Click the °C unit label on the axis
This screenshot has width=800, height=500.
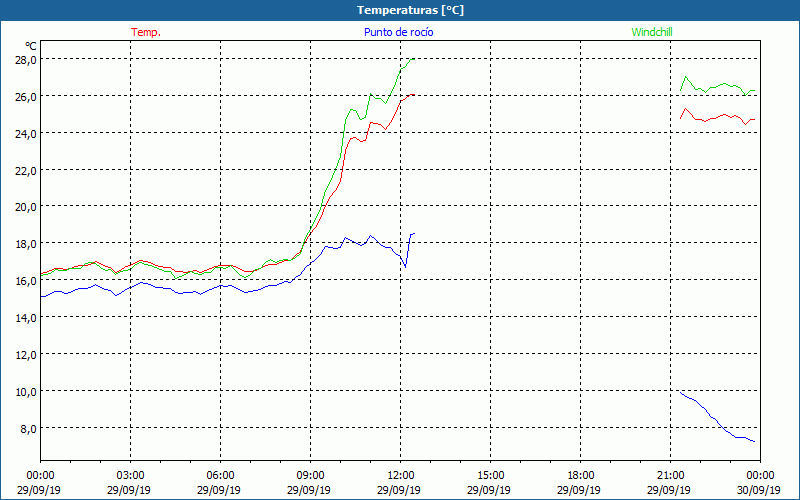[31, 46]
